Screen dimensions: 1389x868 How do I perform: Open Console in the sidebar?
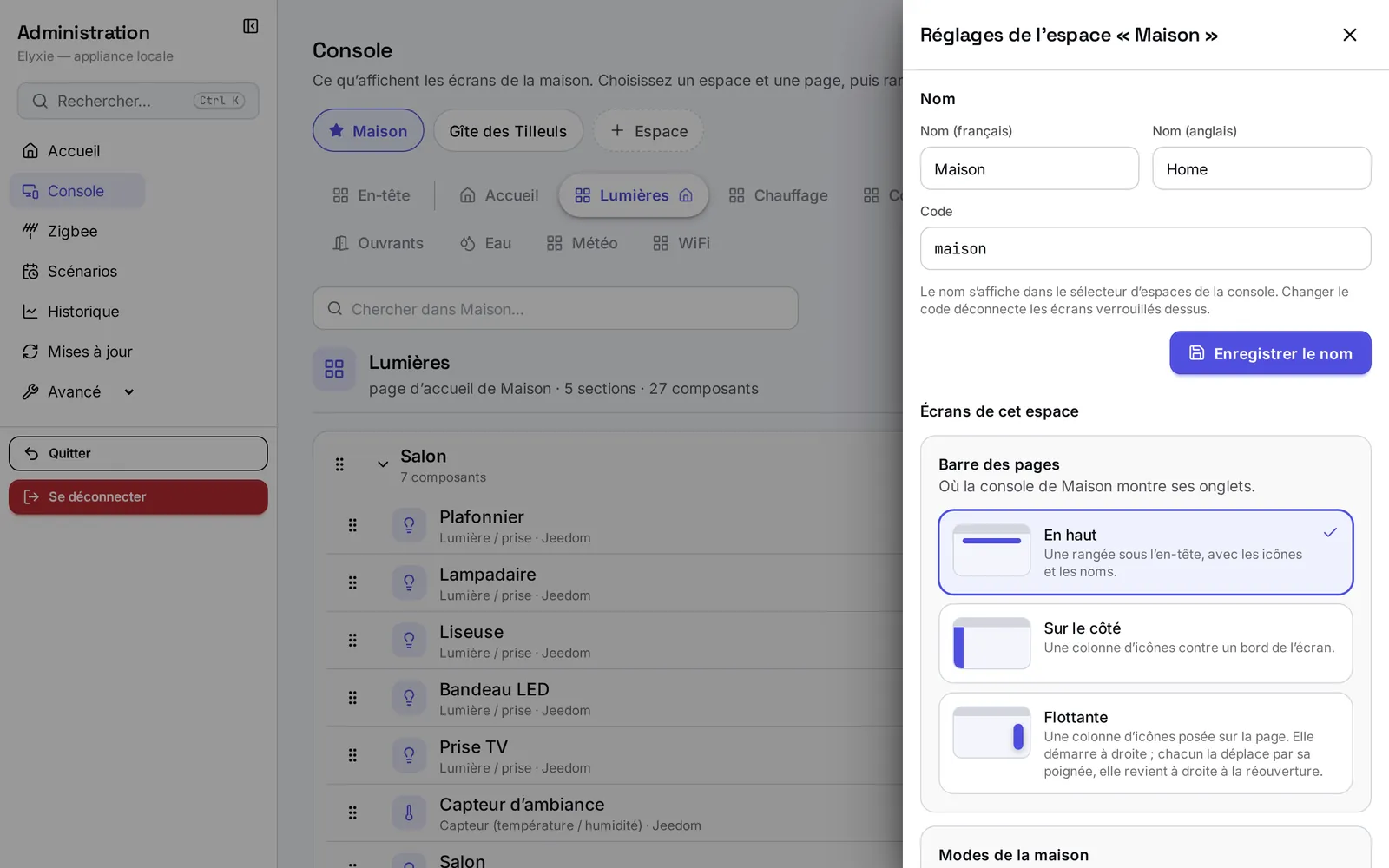77,191
